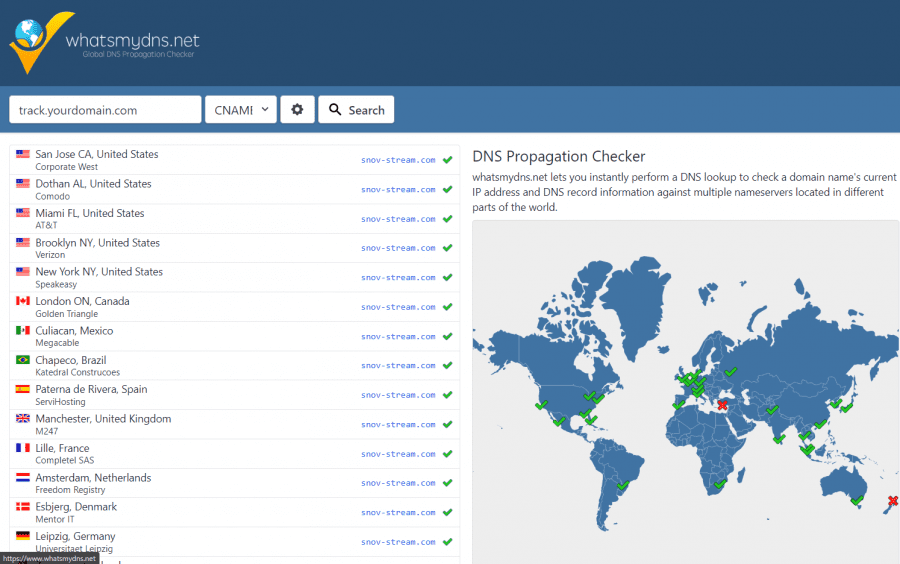Select Manchester, United Kingdom server row
Viewport: 900px width, 564px height.
(234, 425)
